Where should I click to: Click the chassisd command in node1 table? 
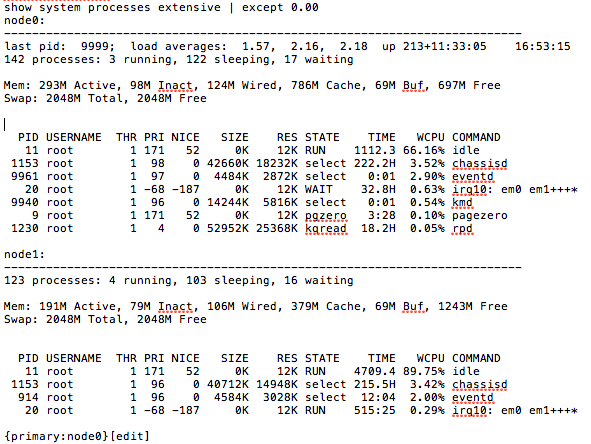(x=479, y=384)
